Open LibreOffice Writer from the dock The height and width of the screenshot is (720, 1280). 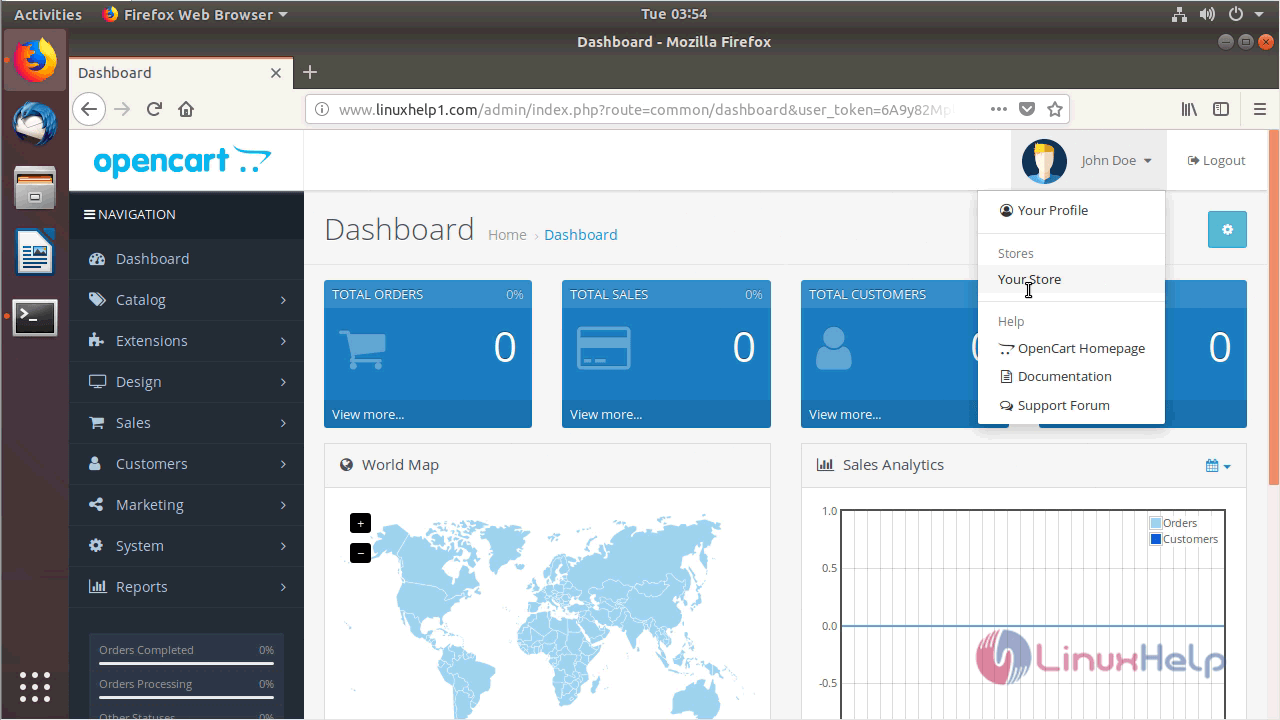click(x=35, y=252)
